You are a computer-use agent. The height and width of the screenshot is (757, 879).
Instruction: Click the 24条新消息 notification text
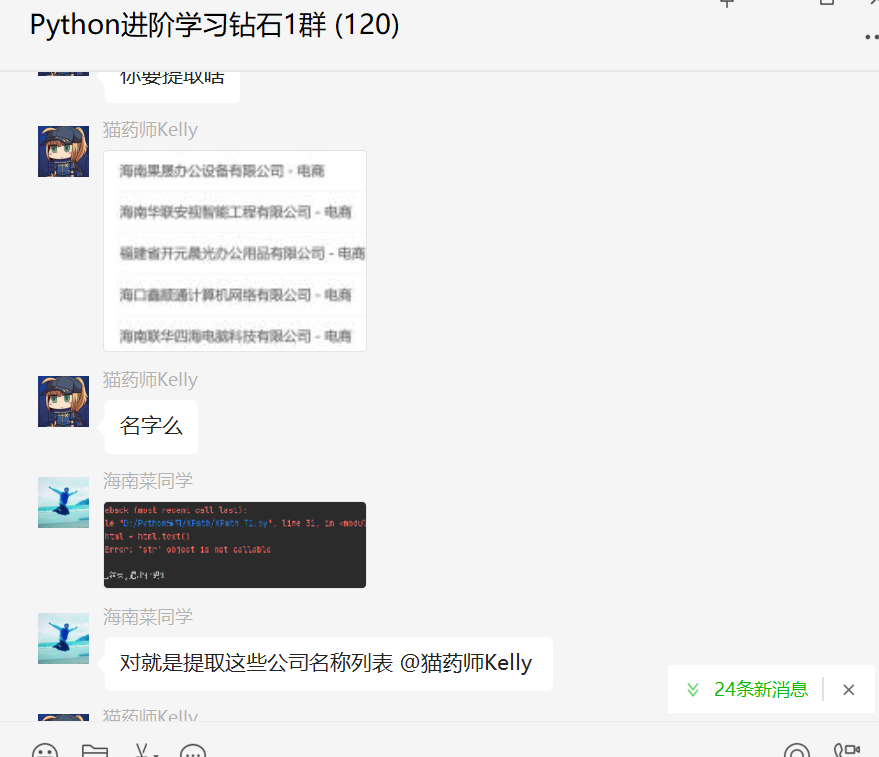coord(761,689)
